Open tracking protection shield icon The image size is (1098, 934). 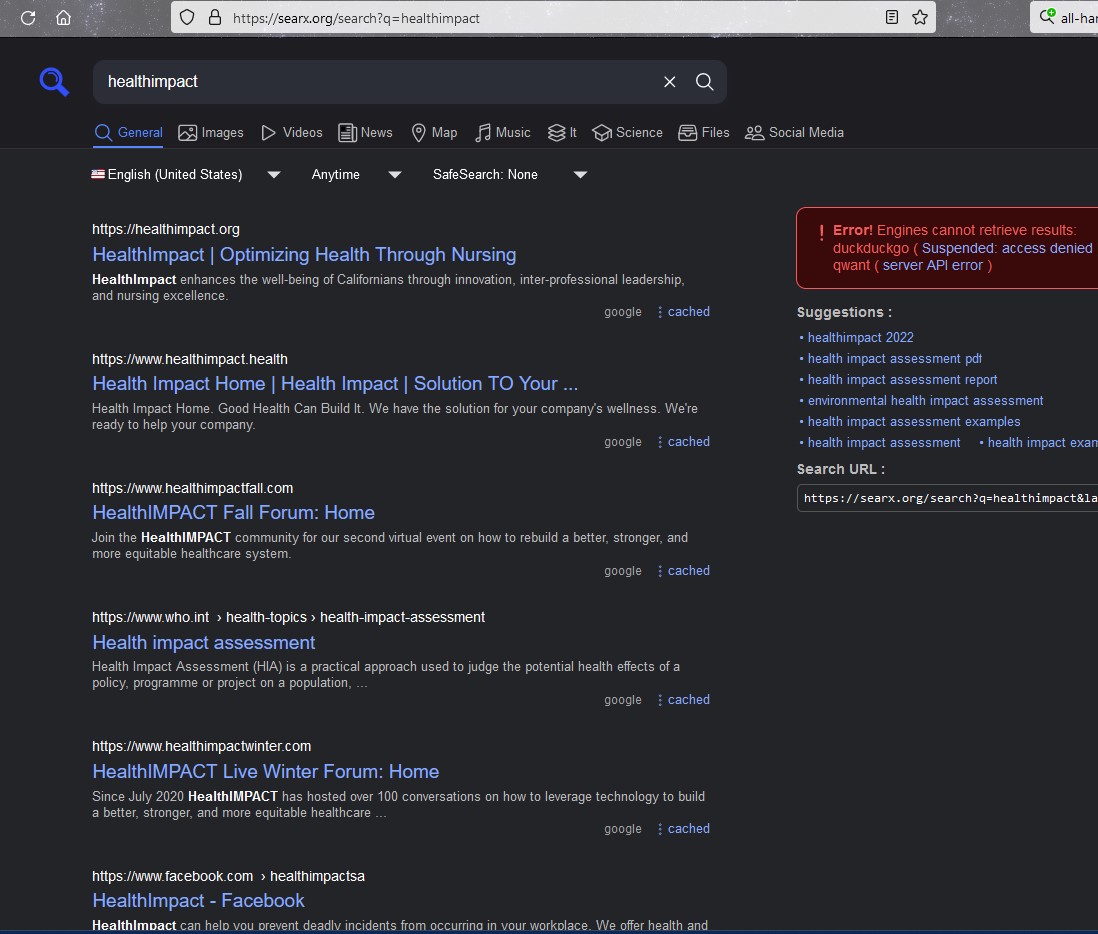point(187,18)
